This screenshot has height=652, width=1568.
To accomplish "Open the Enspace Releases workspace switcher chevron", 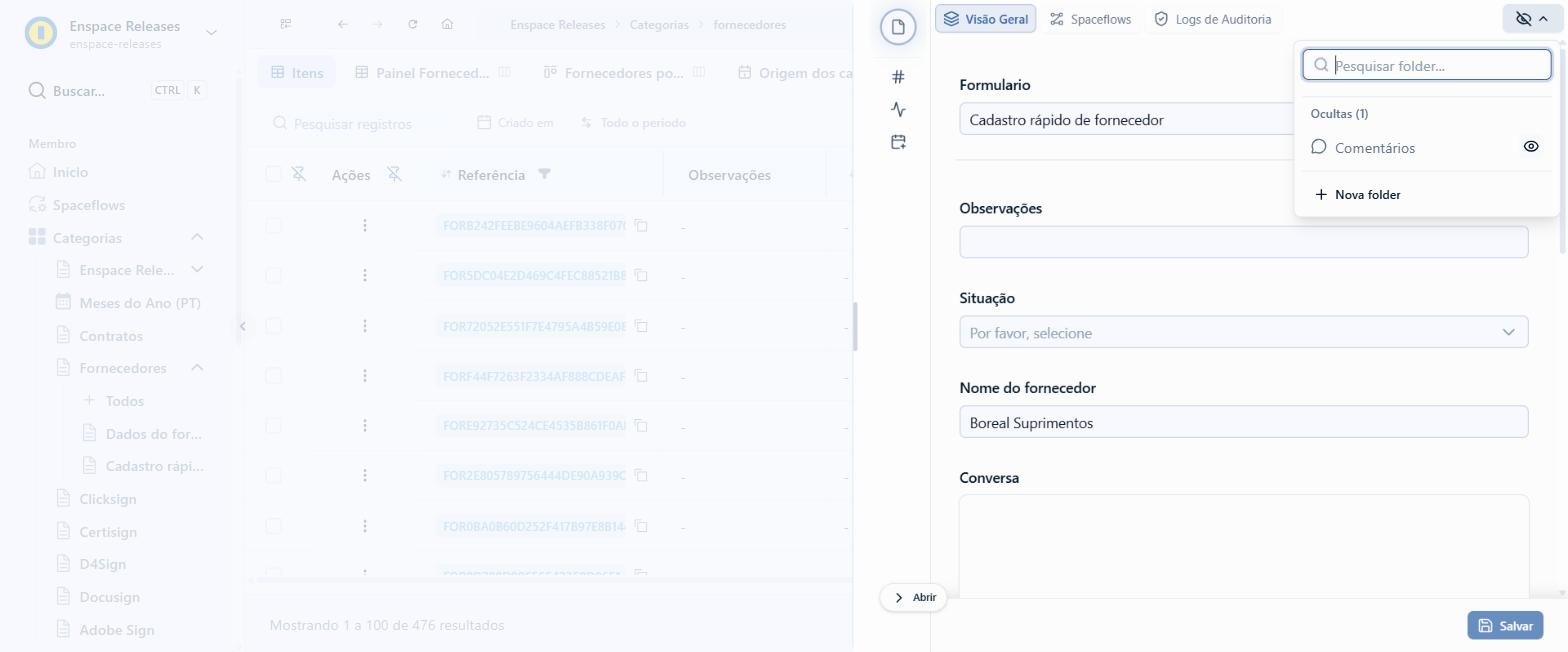I will (211, 33).
